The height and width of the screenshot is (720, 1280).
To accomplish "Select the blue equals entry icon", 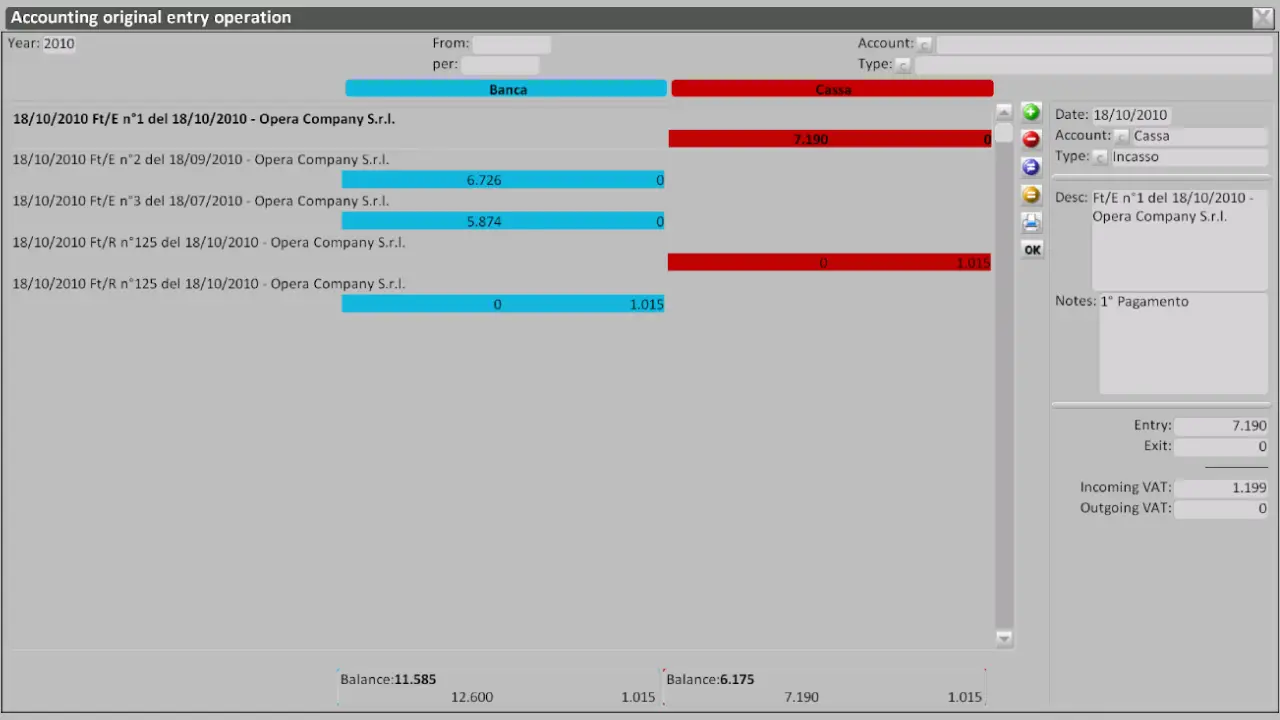I will (x=1031, y=167).
